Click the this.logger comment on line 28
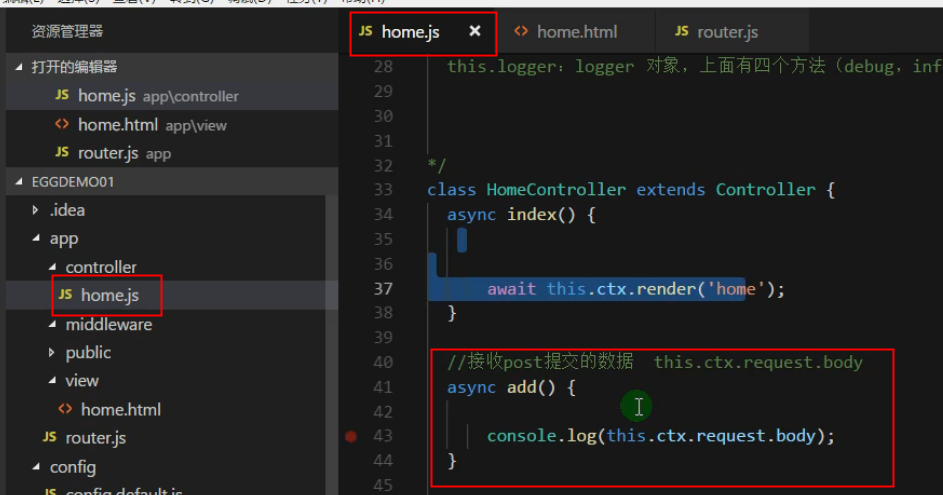This screenshot has width=943, height=495. point(695,66)
